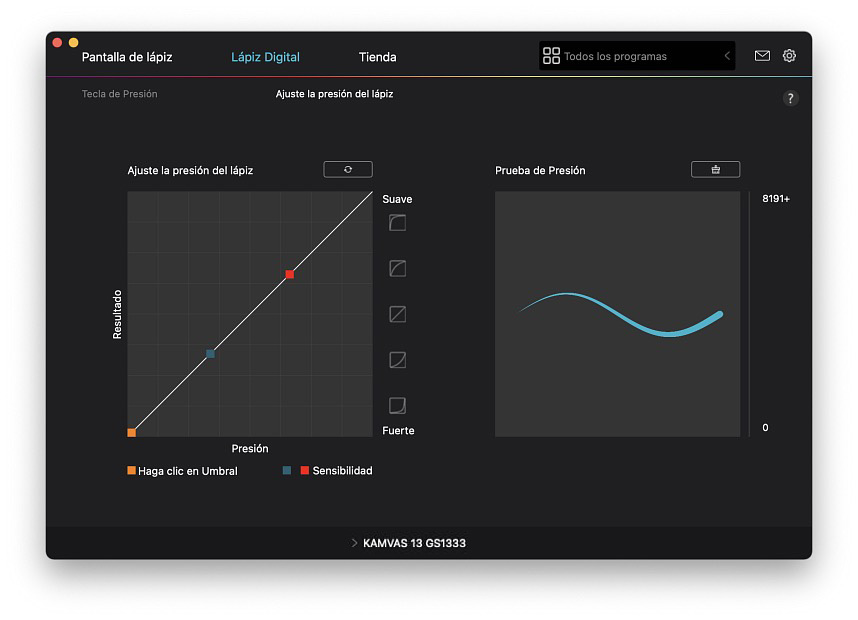Click the chevron arrow beside Todos los programas
858x620 pixels.
coord(727,57)
